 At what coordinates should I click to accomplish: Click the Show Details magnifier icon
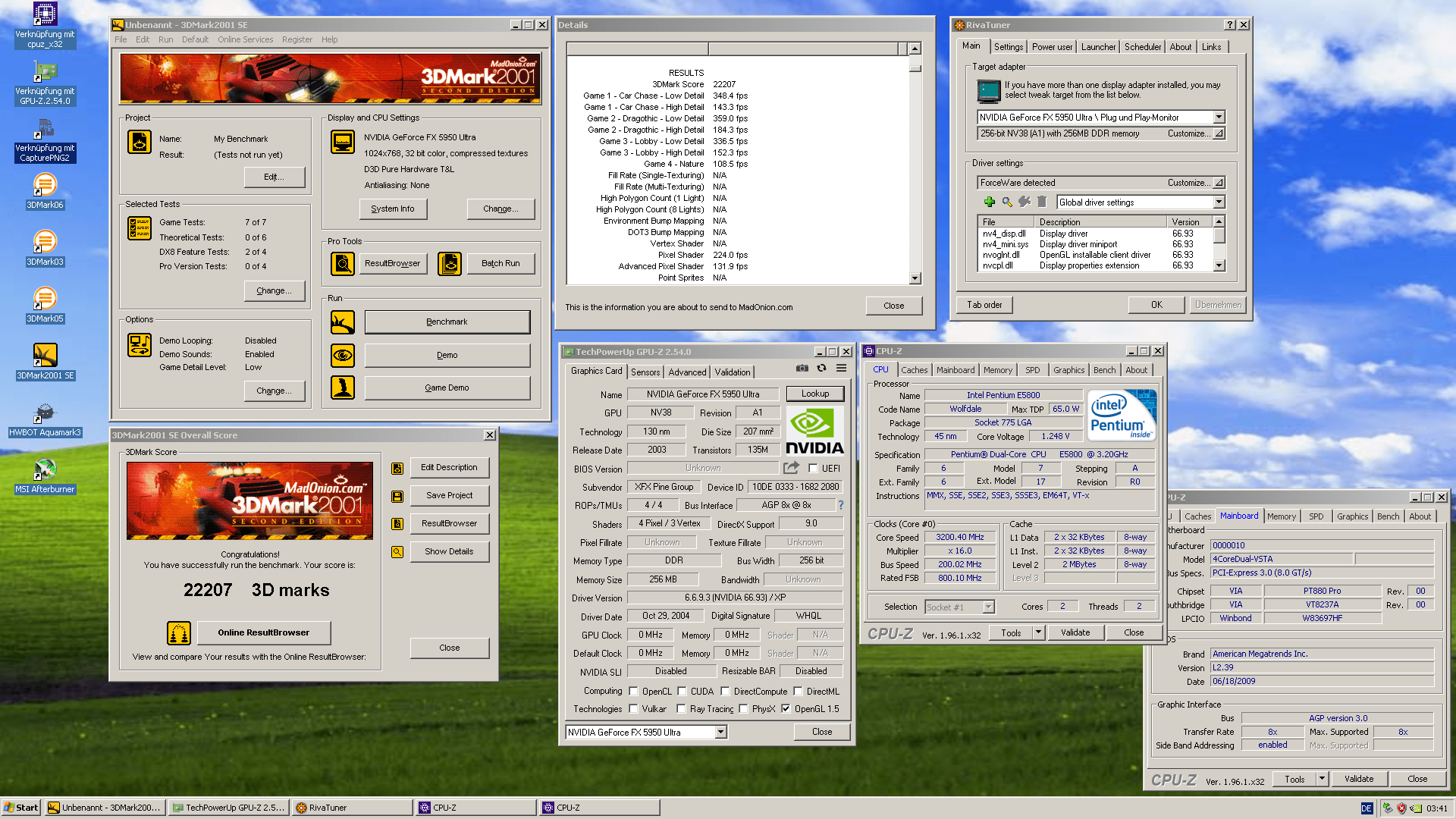pyautogui.click(x=397, y=552)
